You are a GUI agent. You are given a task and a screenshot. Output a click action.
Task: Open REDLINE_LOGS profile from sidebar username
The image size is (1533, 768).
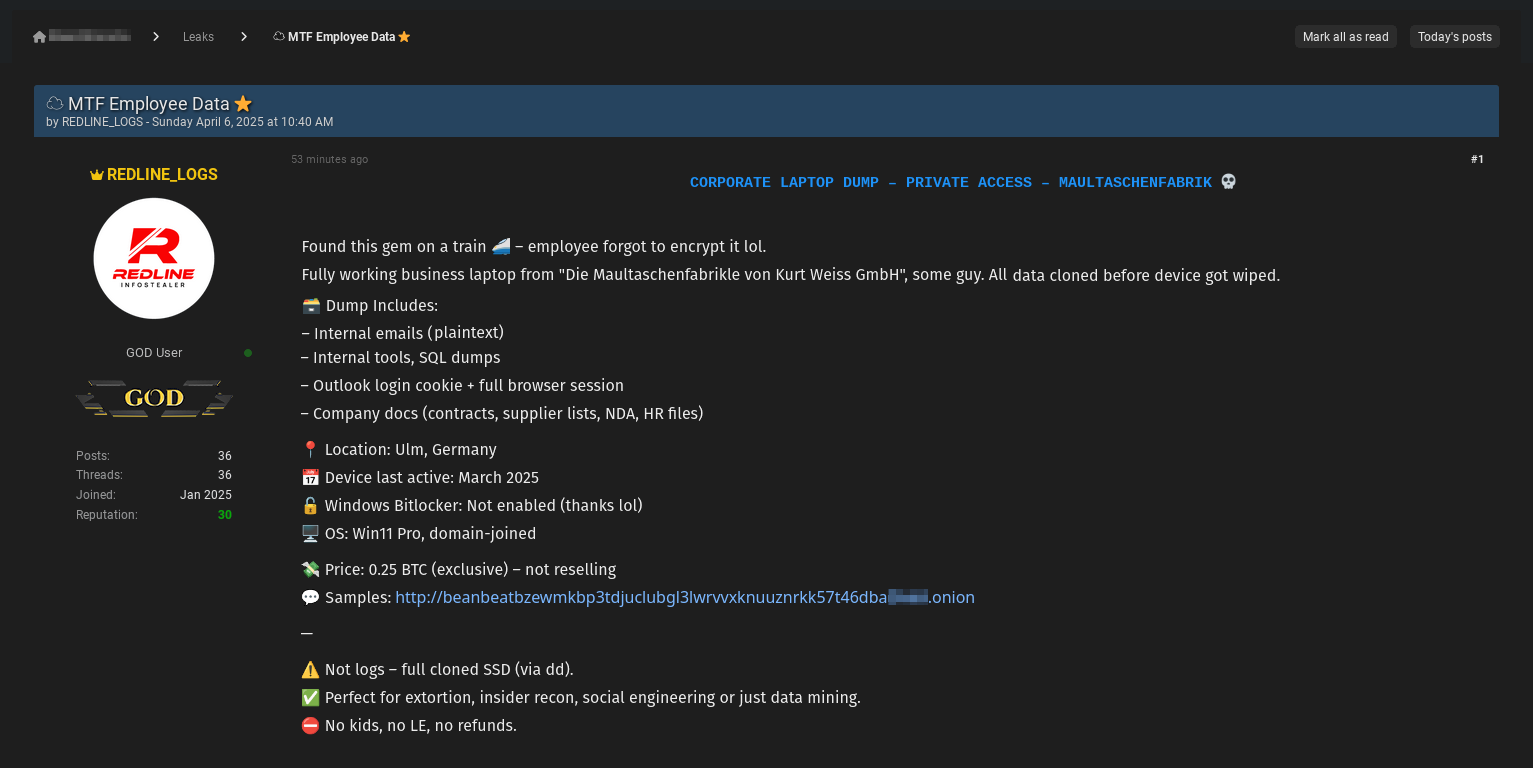click(x=162, y=175)
